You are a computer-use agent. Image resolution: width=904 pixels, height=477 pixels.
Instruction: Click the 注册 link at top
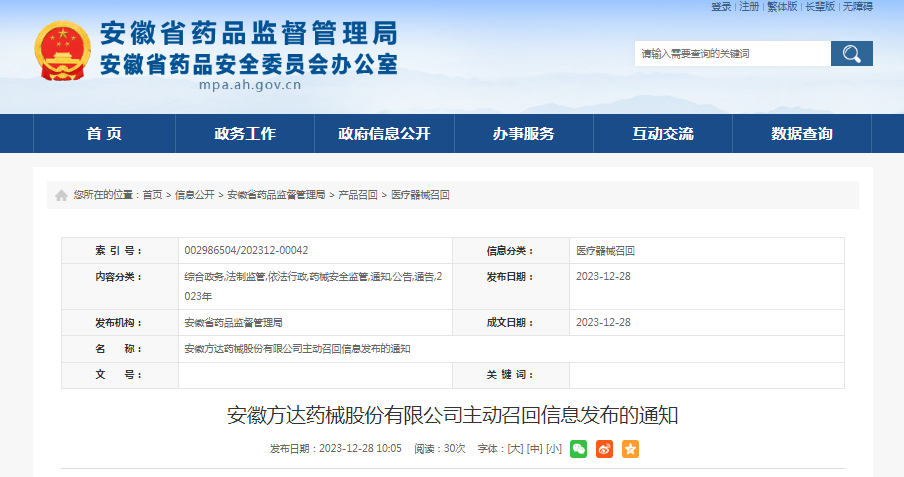pos(749,6)
